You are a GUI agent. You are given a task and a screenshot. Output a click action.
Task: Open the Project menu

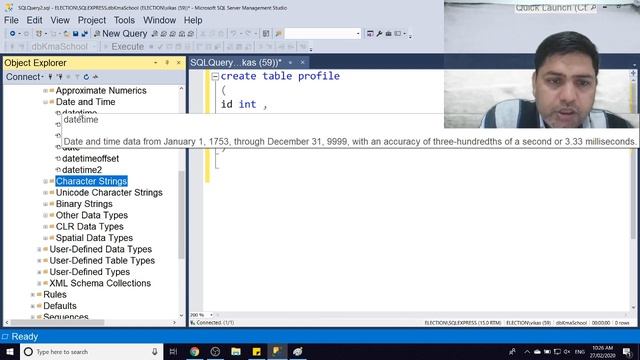(92, 20)
